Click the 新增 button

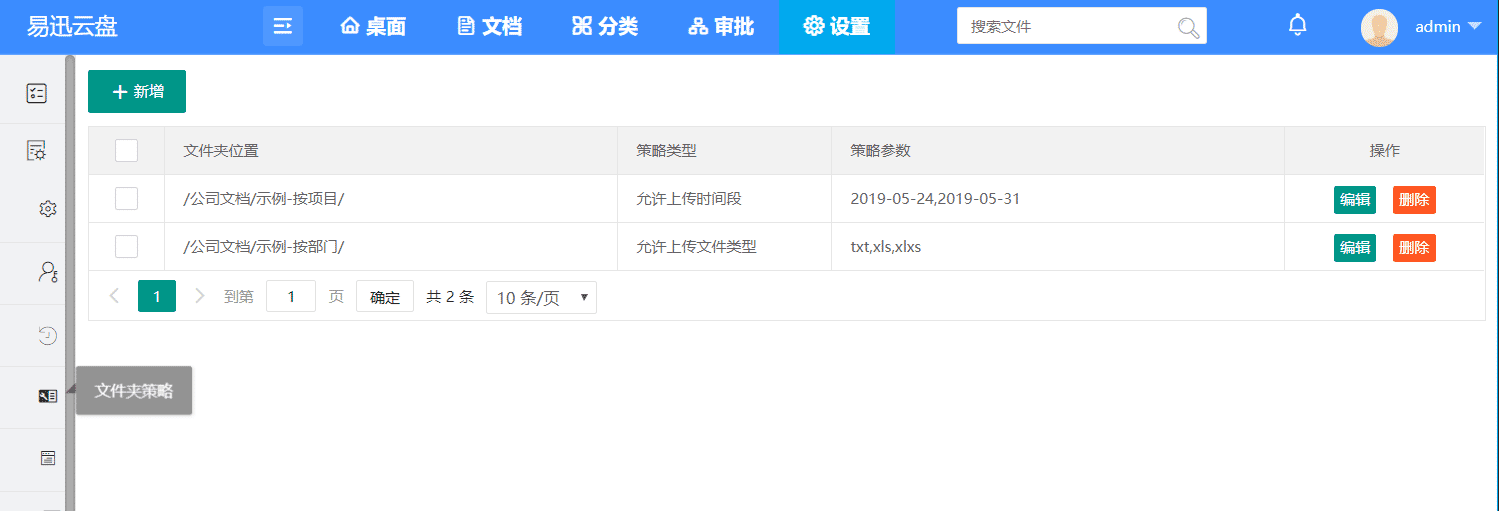[137, 92]
